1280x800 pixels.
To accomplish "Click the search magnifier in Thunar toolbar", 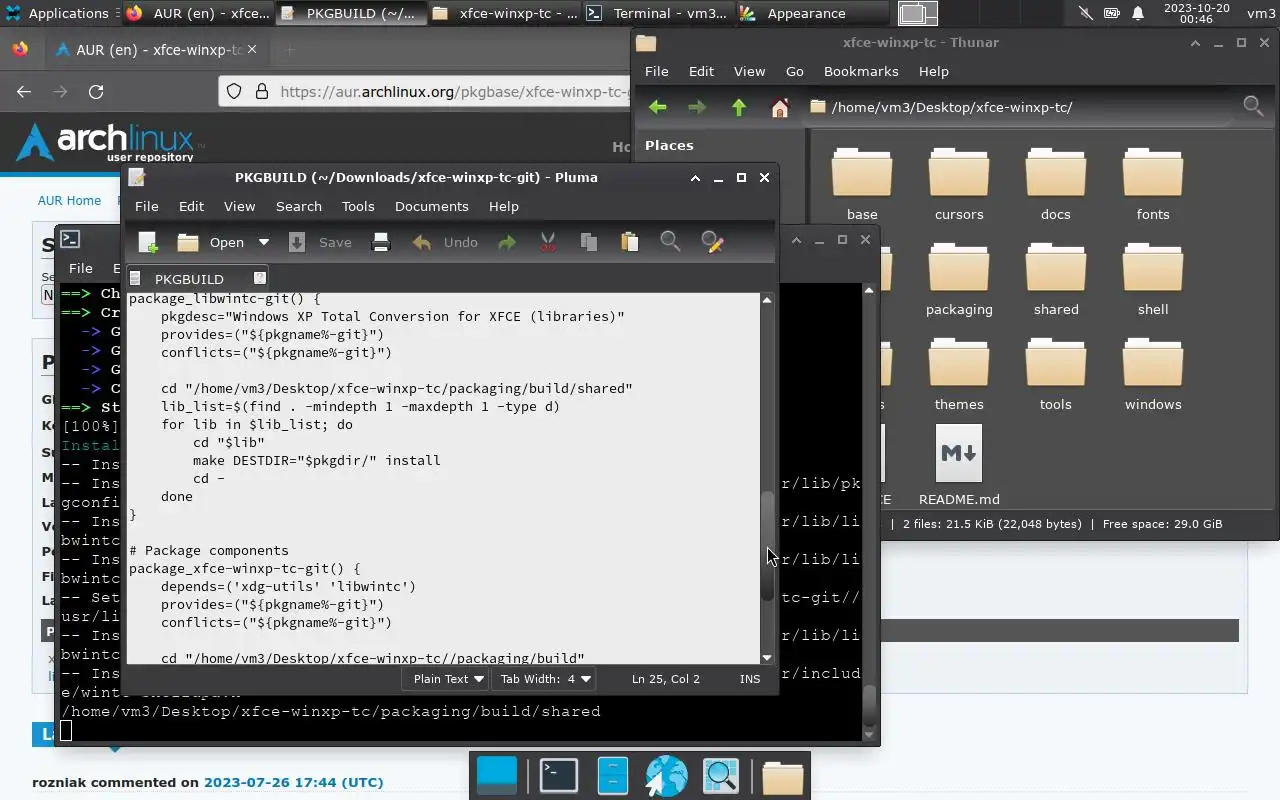I will pyautogui.click(x=1252, y=106).
